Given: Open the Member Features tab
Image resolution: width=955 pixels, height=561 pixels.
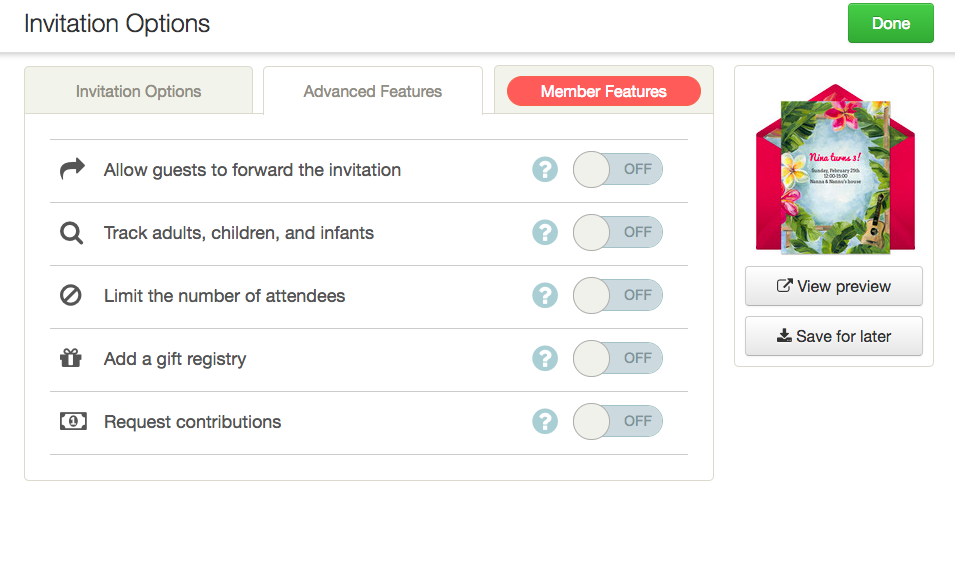Looking at the screenshot, I should coord(603,91).
